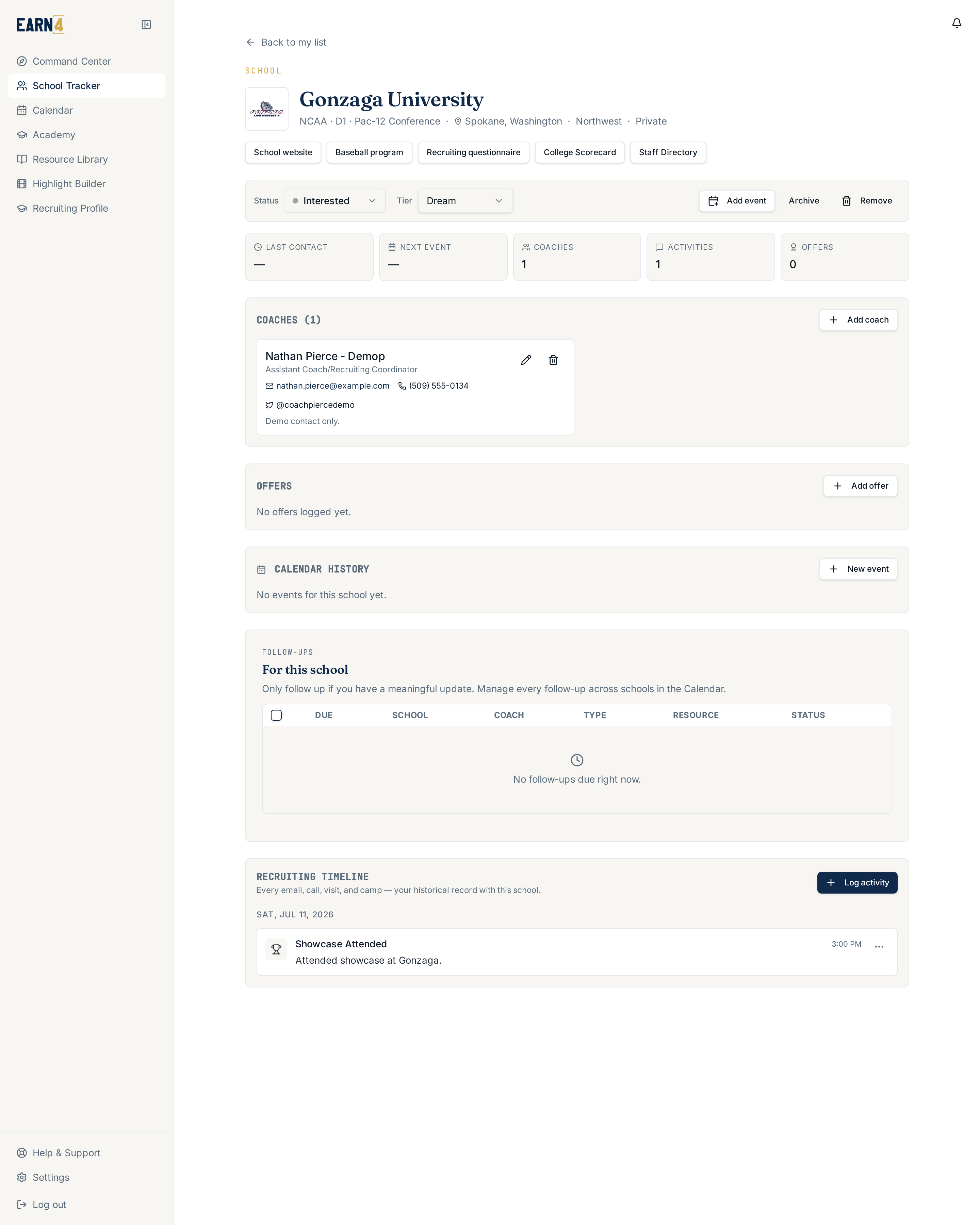Open notifications bell icon
The width and height of the screenshot is (980, 1225).
pyautogui.click(x=956, y=23)
